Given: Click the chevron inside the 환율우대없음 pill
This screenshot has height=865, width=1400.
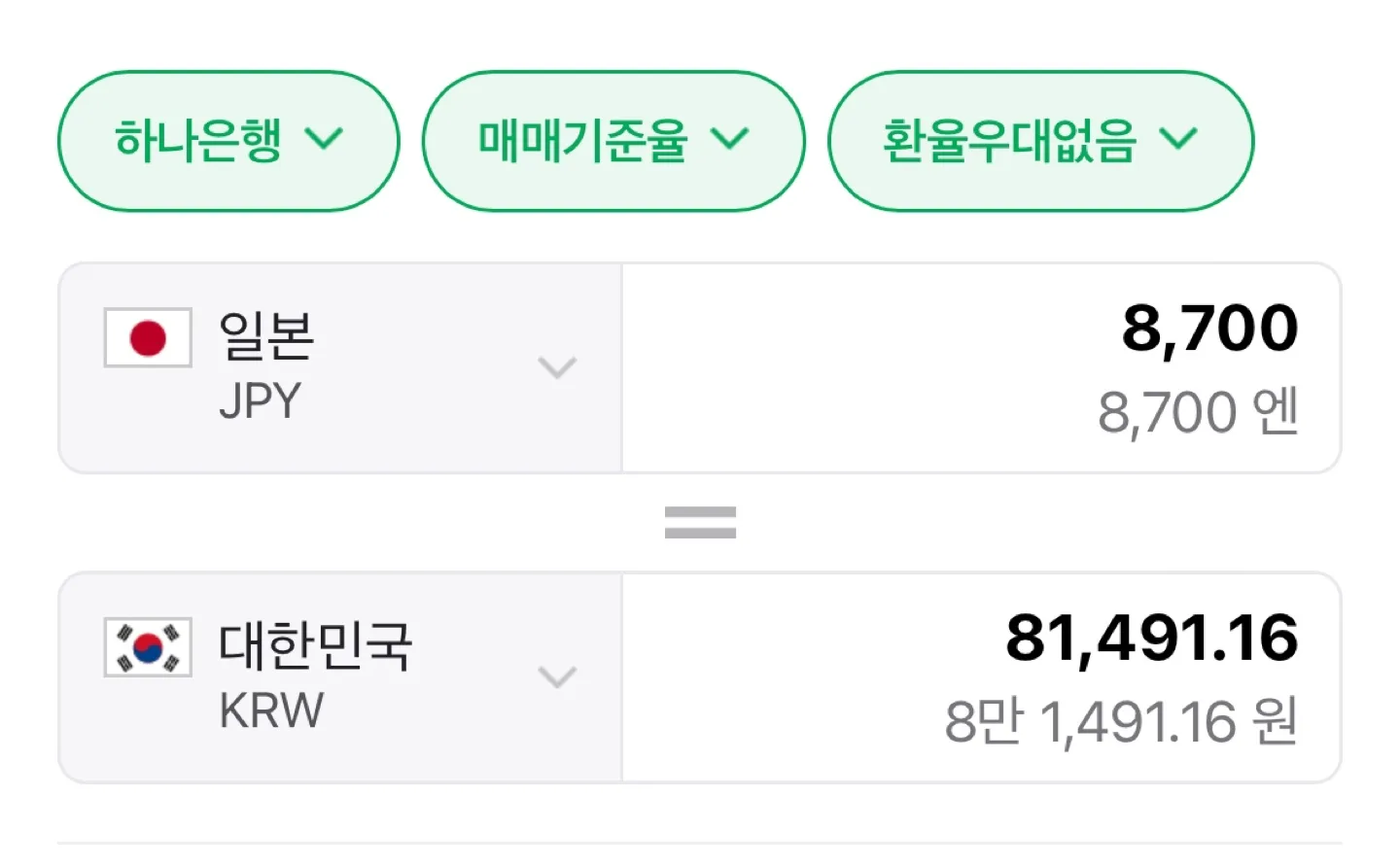Looking at the screenshot, I should (1178, 139).
